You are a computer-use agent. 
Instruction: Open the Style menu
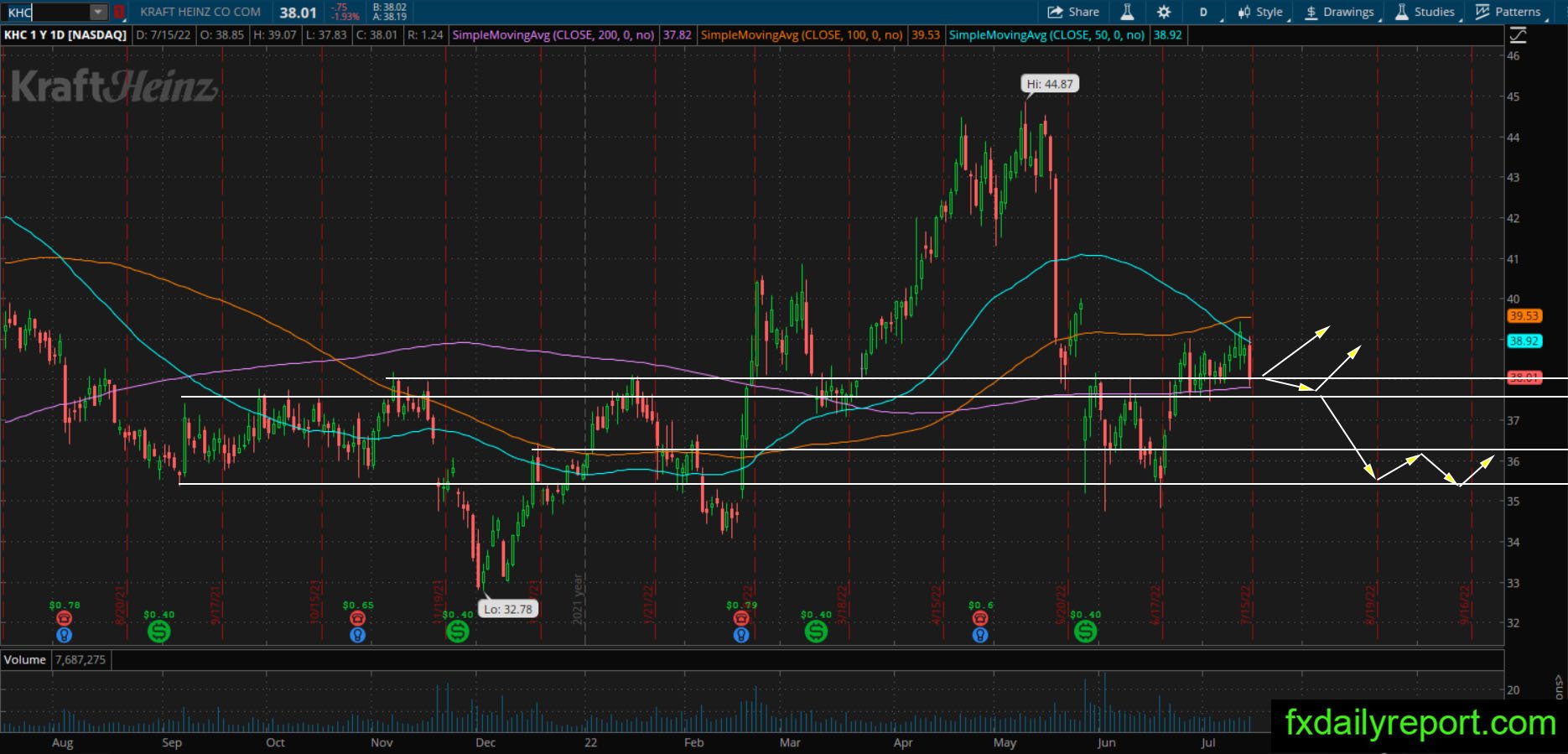1261,12
